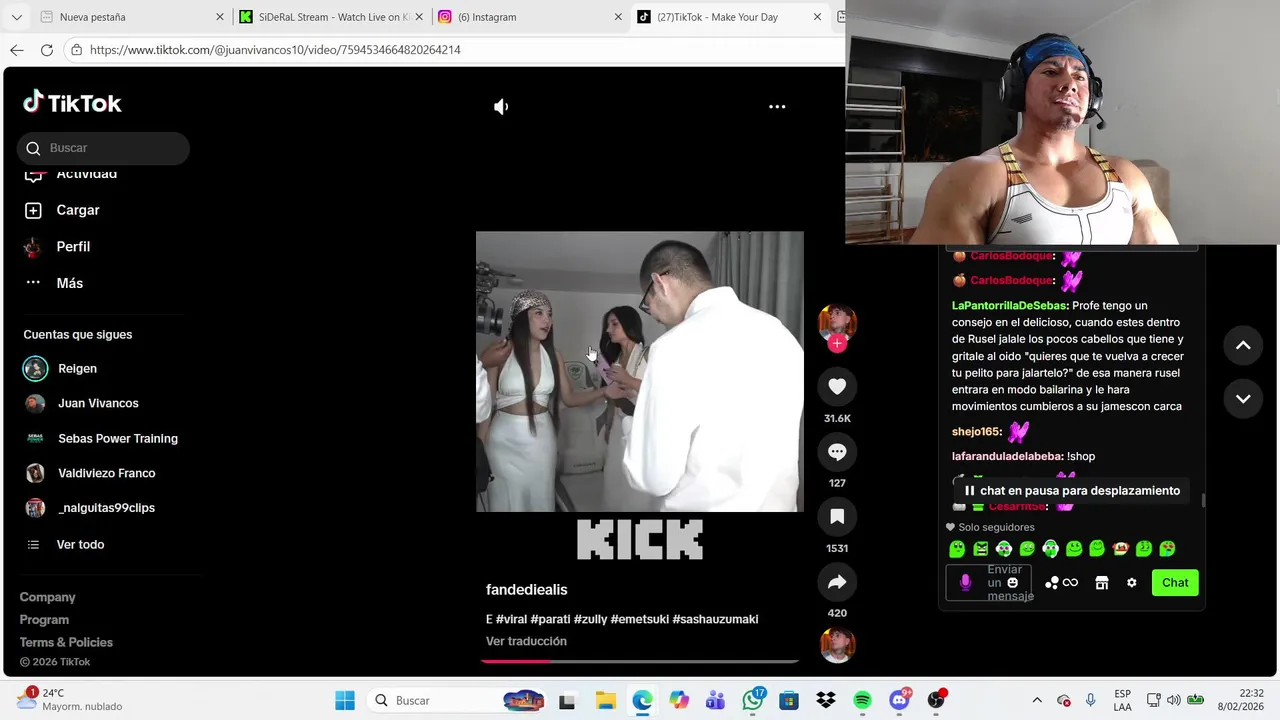The image size is (1280, 720).
Task: Open Spotify from the taskbar
Action: click(x=863, y=700)
